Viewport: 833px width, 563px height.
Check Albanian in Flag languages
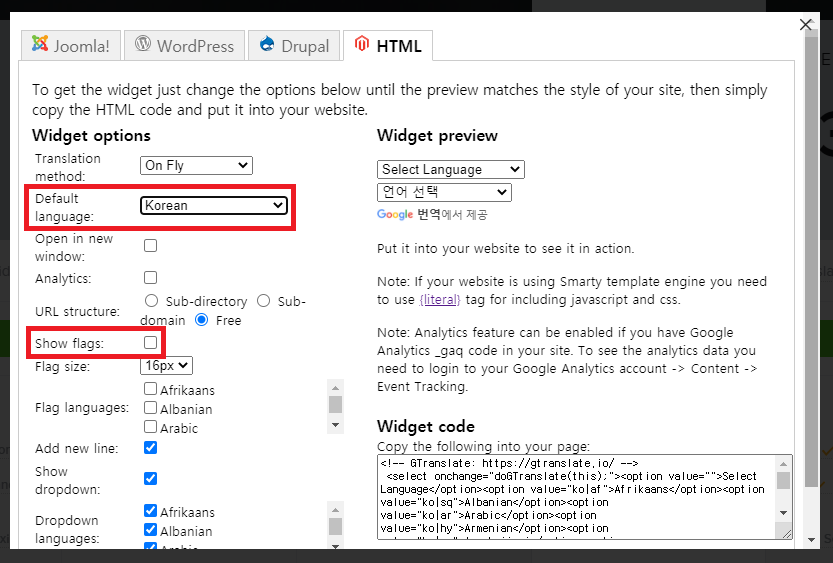click(150, 408)
